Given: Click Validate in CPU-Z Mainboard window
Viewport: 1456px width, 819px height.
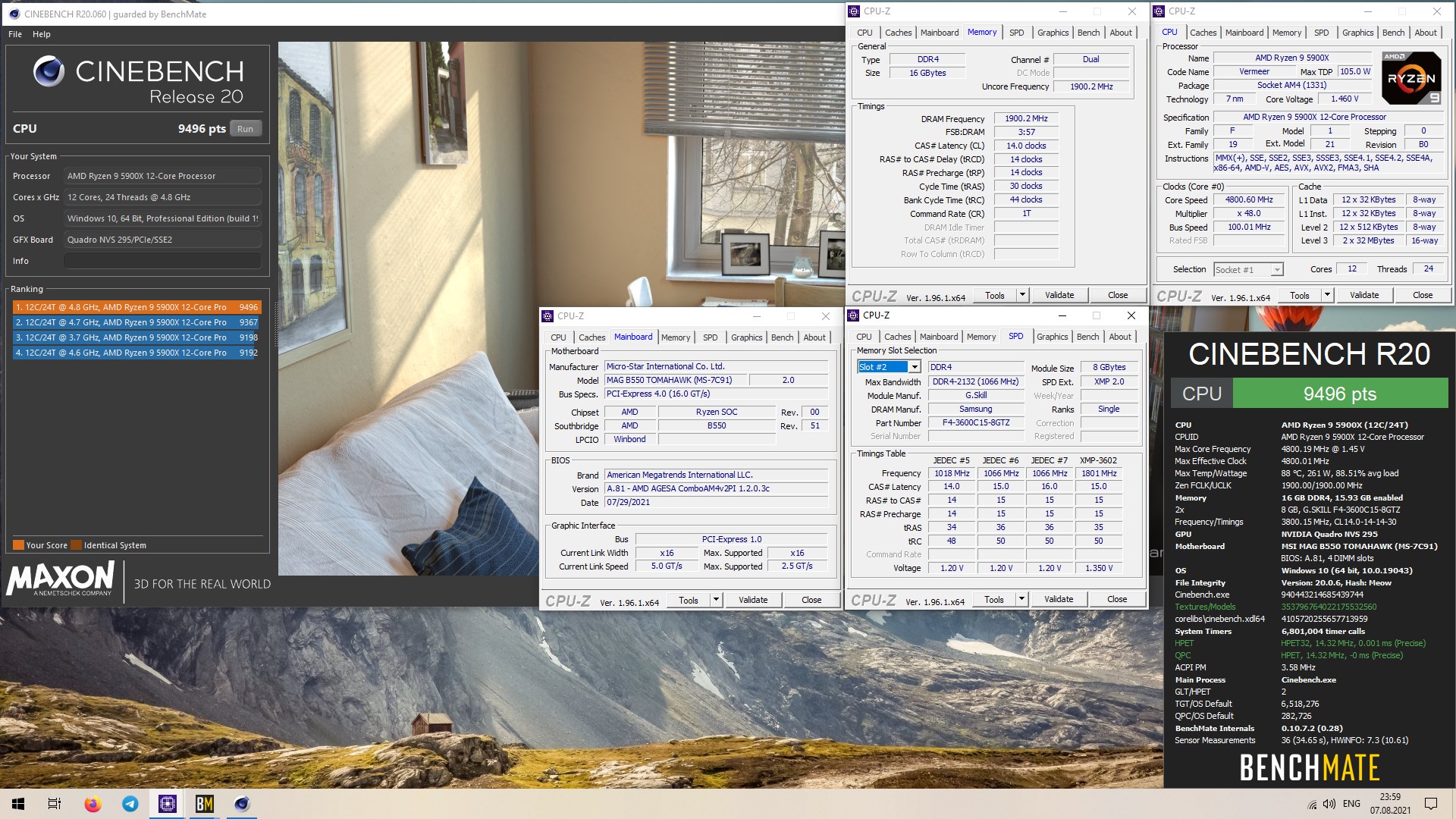Looking at the screenshot, I should point(753,600).
